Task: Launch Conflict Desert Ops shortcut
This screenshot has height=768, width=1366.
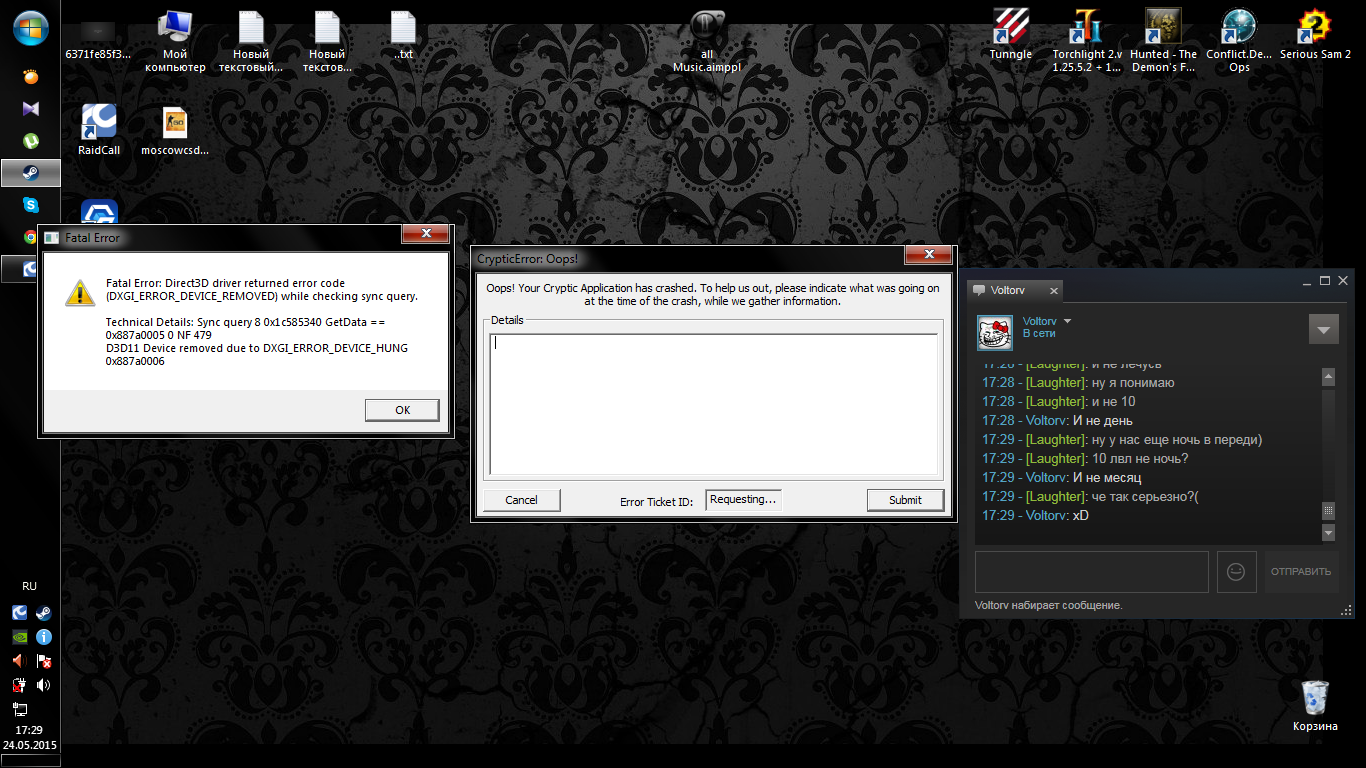Action: [x=1239, y=40]
